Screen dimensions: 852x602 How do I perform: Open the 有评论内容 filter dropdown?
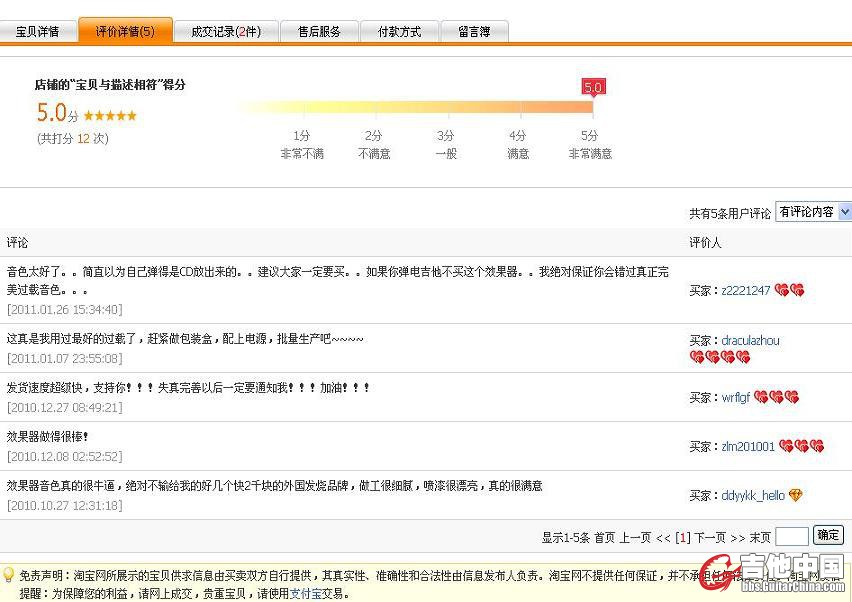tap(813, 211)
